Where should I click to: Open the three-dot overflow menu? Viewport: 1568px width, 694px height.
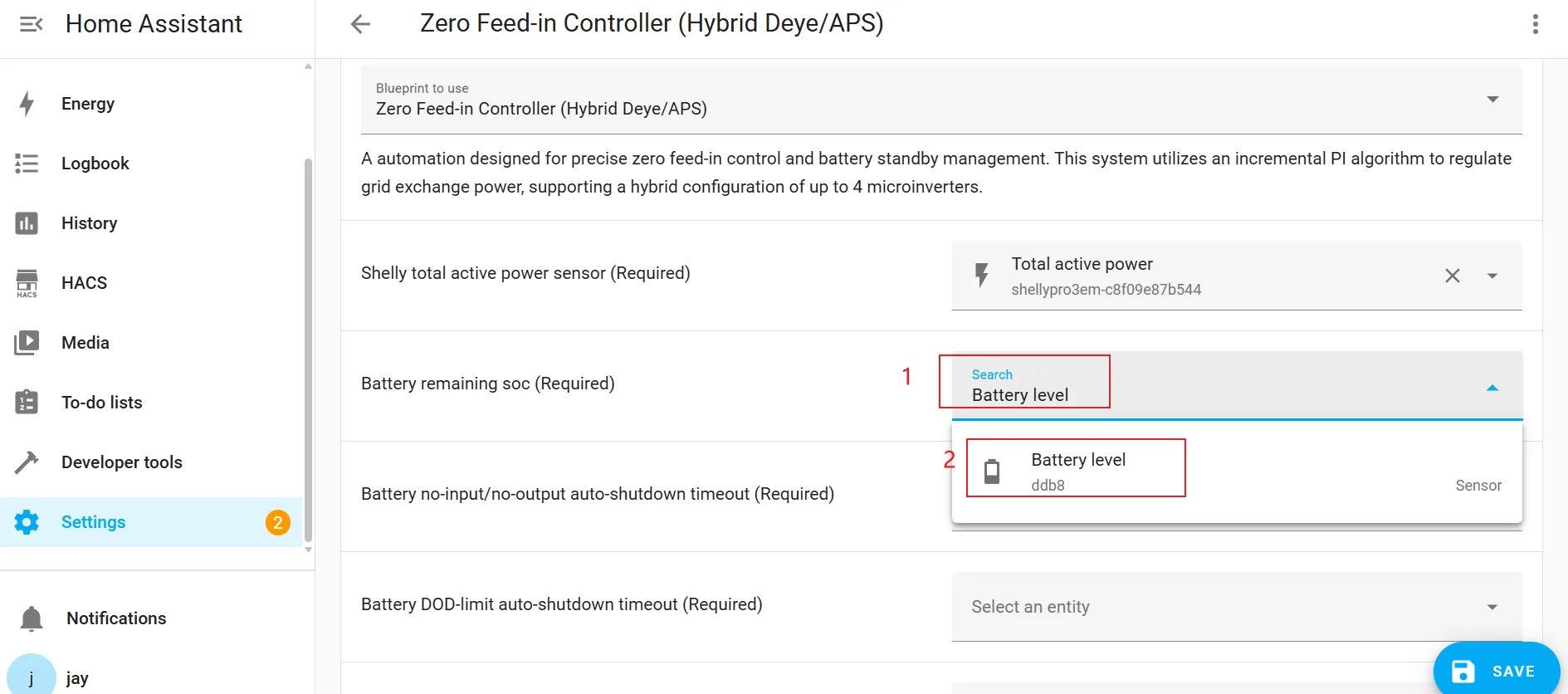(1535, 24)
